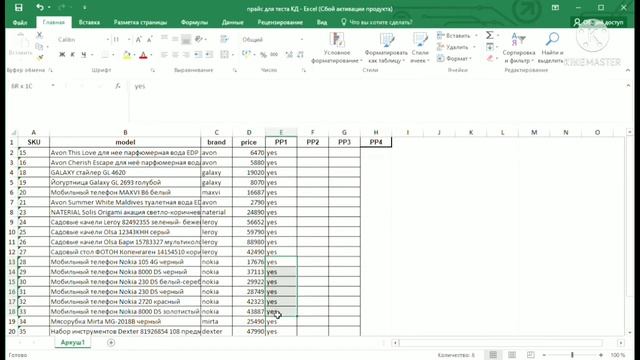
Task: Open Sort & Filter (Сортировка и фильтр)
Action: click(x=518, y=48)
